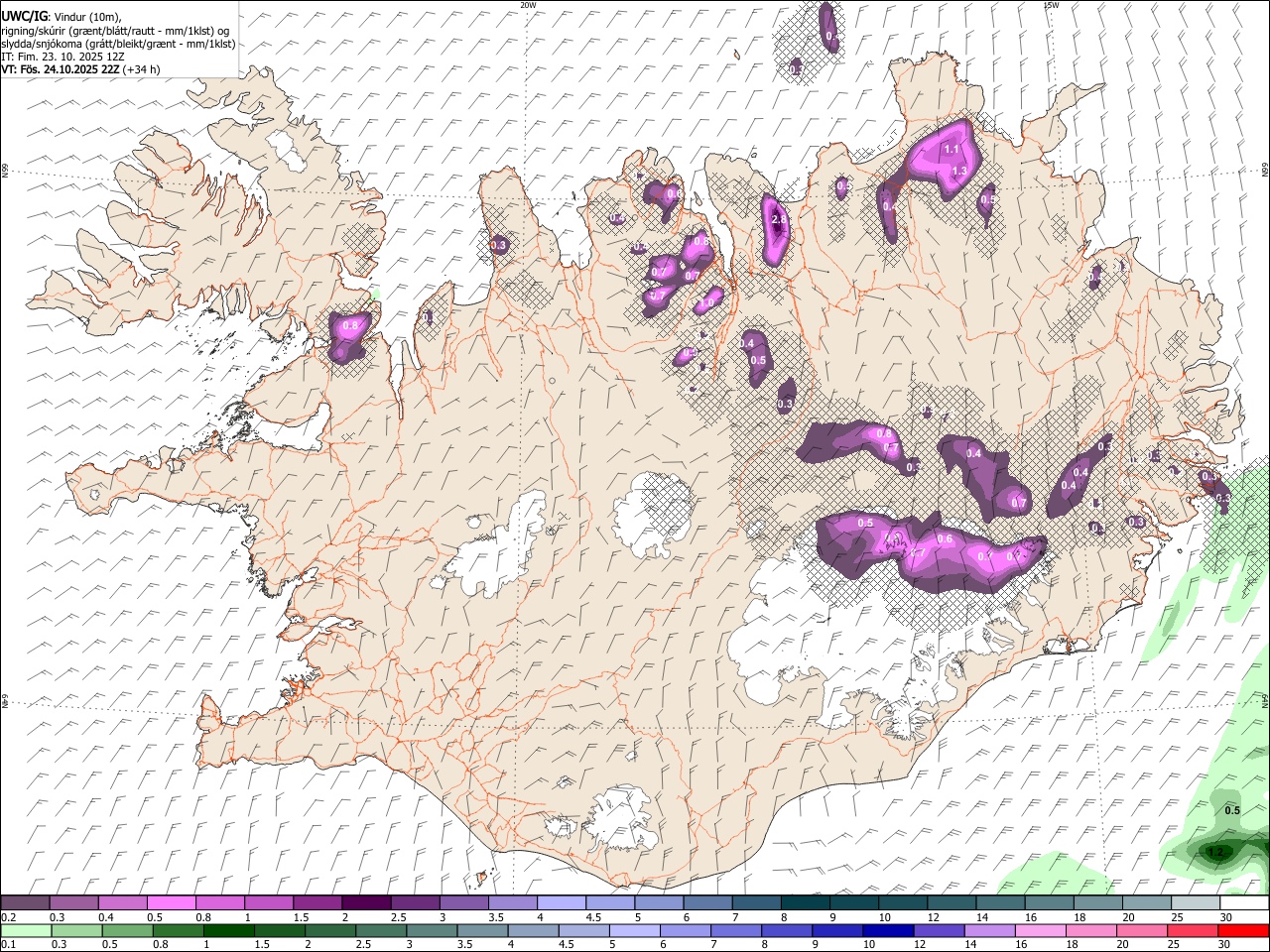Click the 1.3 snowfall value in northeast

[x=958, y=172]
